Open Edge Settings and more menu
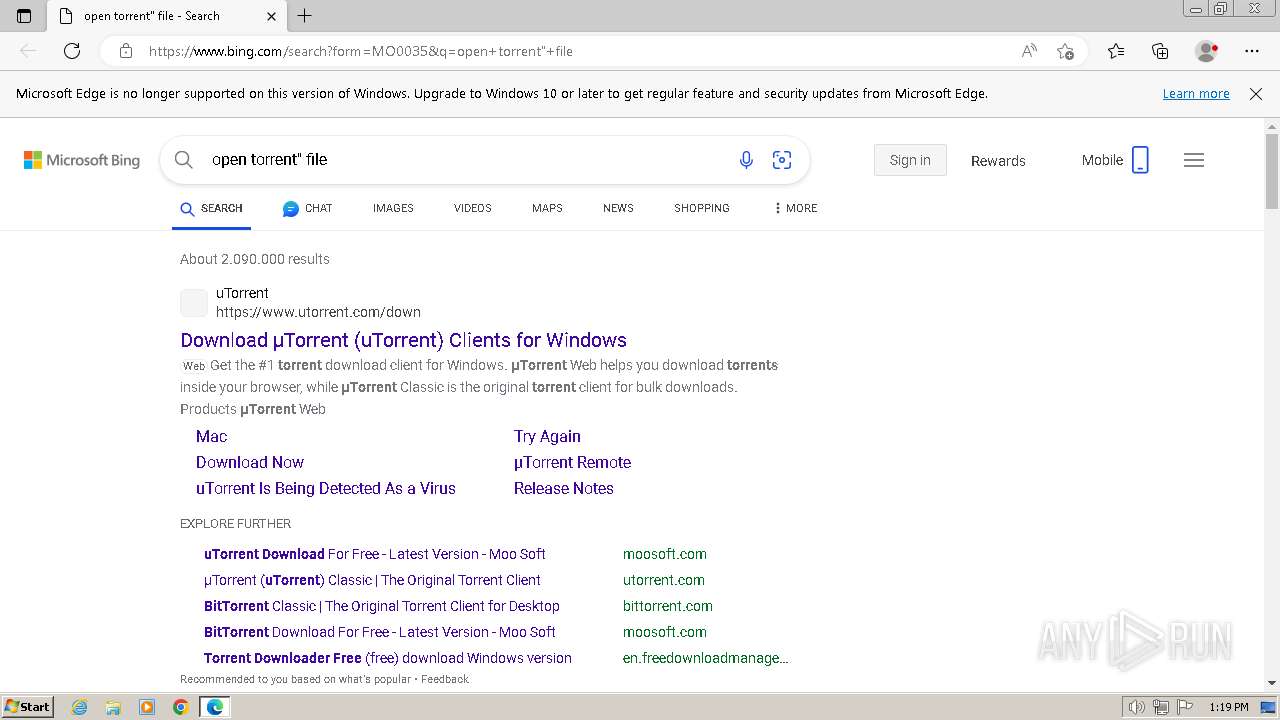 click(1252, 51)
